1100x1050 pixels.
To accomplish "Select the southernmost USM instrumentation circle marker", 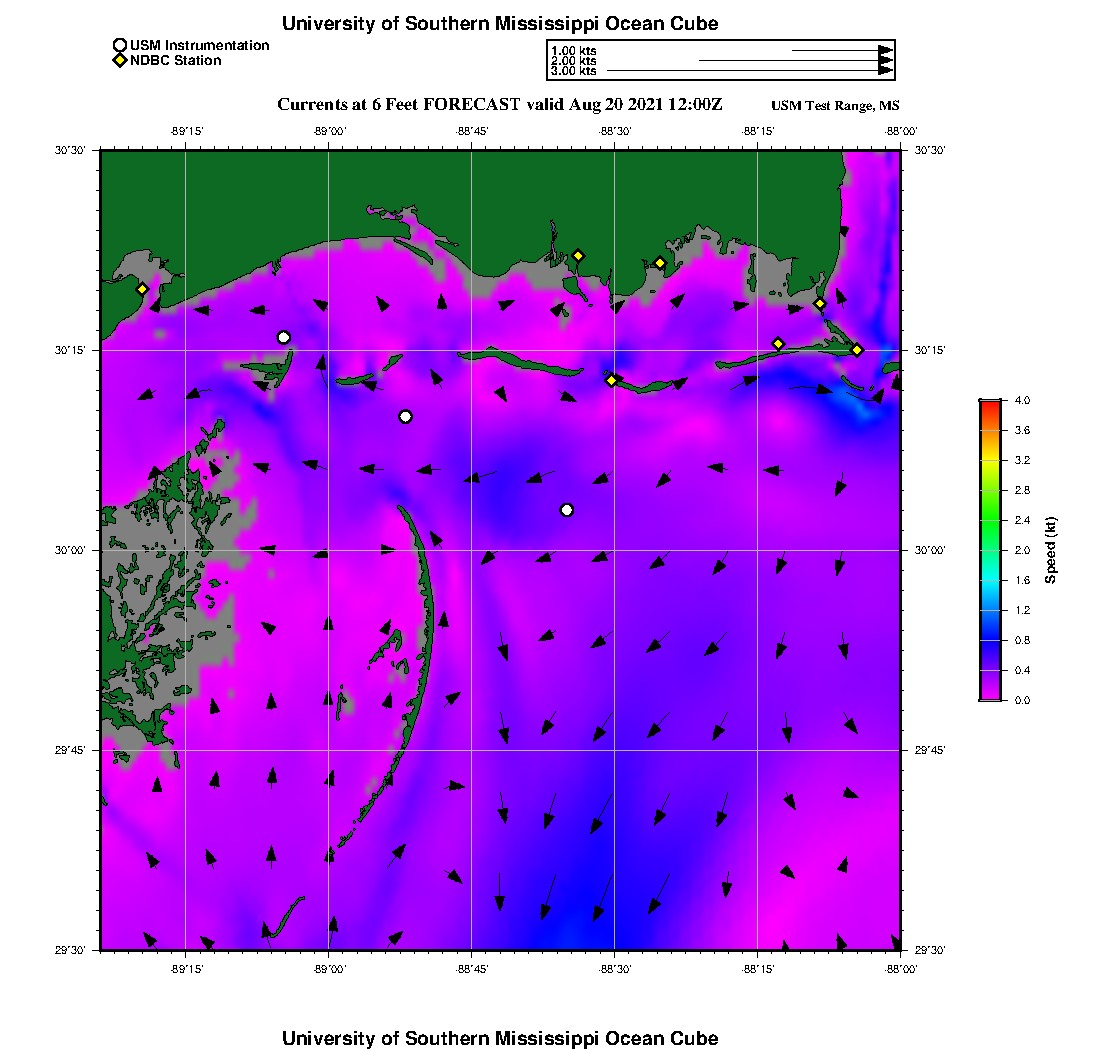I will (x=567, y=510).
